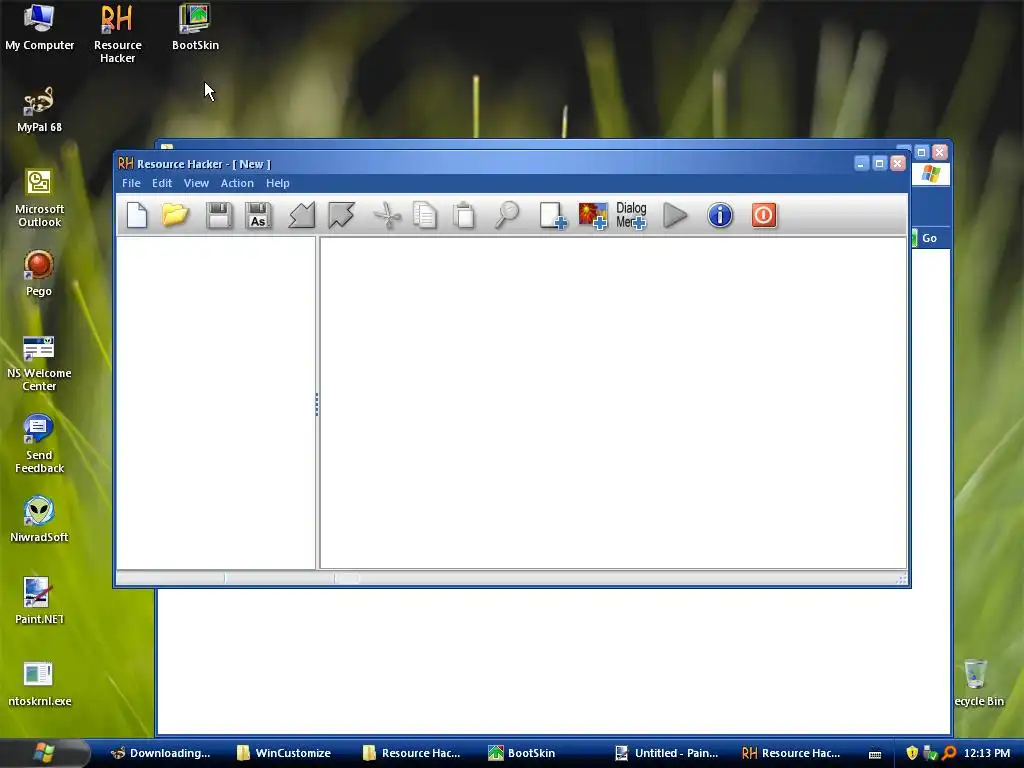The height and width of the screenshot is (768, 1024).
Task: Switch to Untitled - Paint taskbar item
Action: [x=667, y=753]
